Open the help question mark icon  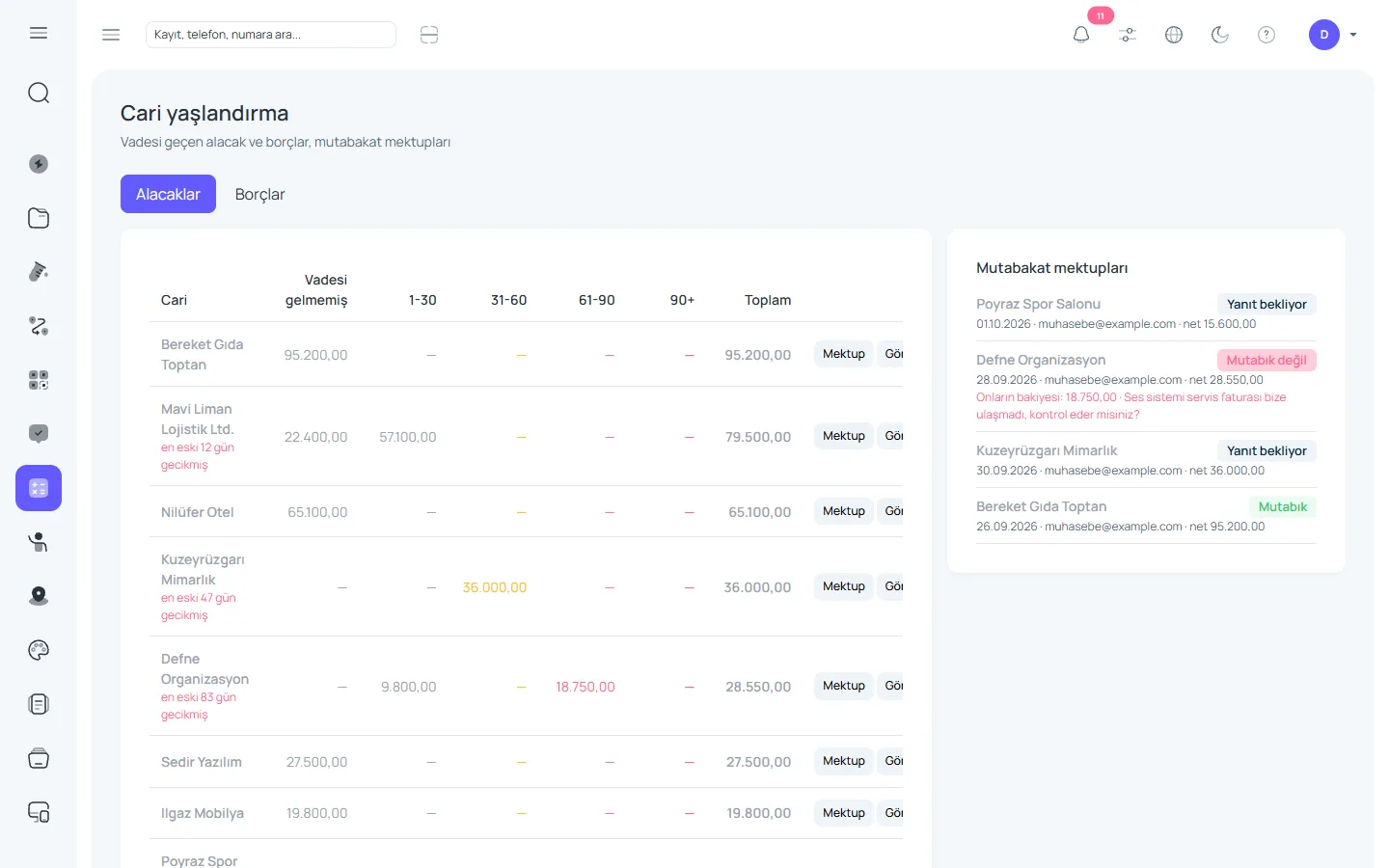(1266, 35)
